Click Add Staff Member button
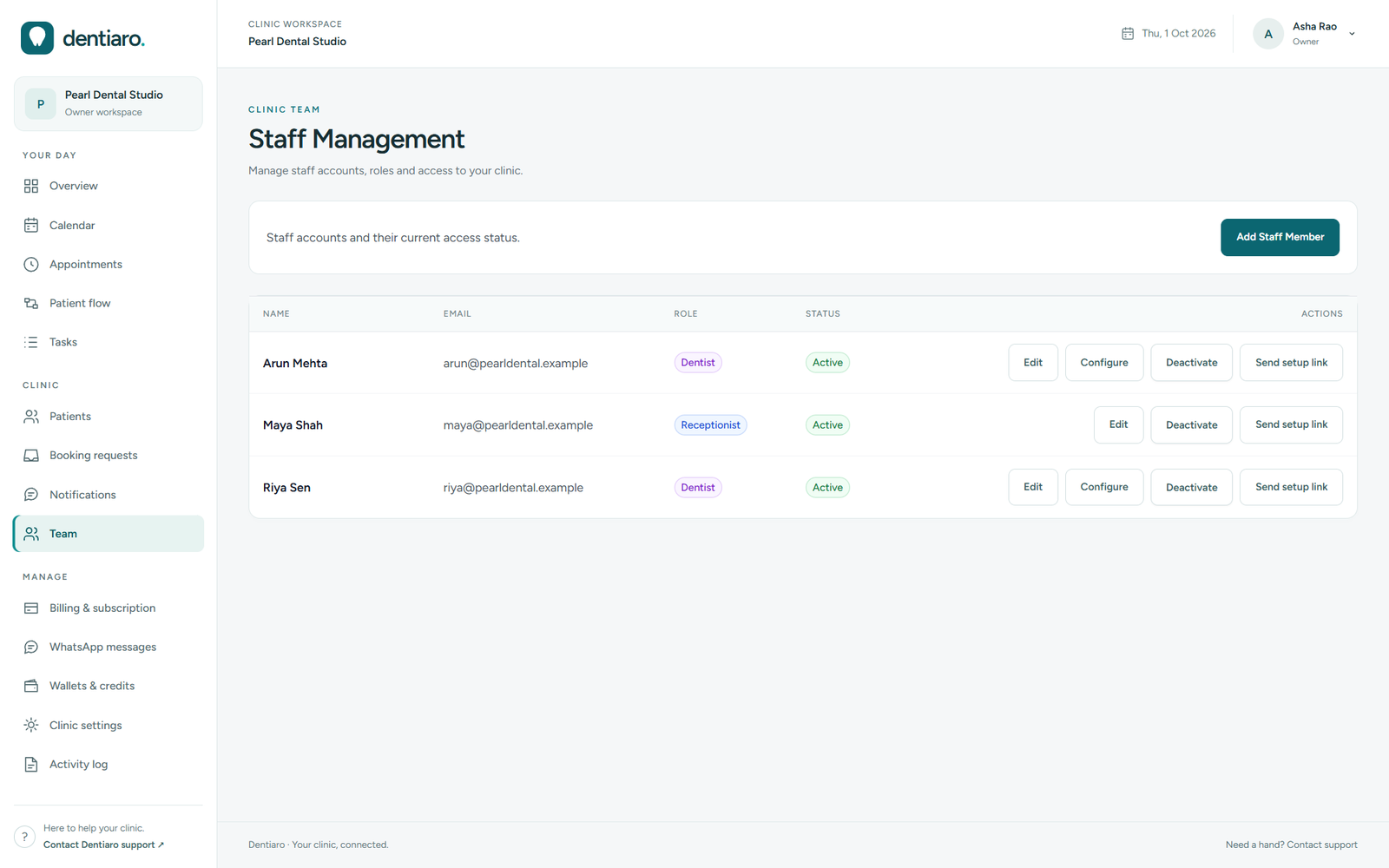The height and width of the screenshot is (868, 1389). (1280, 237)
